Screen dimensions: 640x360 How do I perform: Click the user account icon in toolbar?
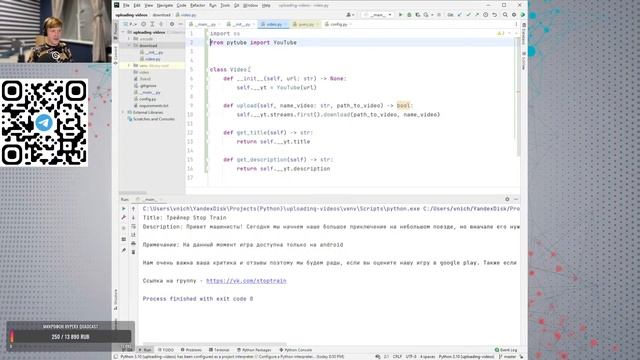coord(349,15)
